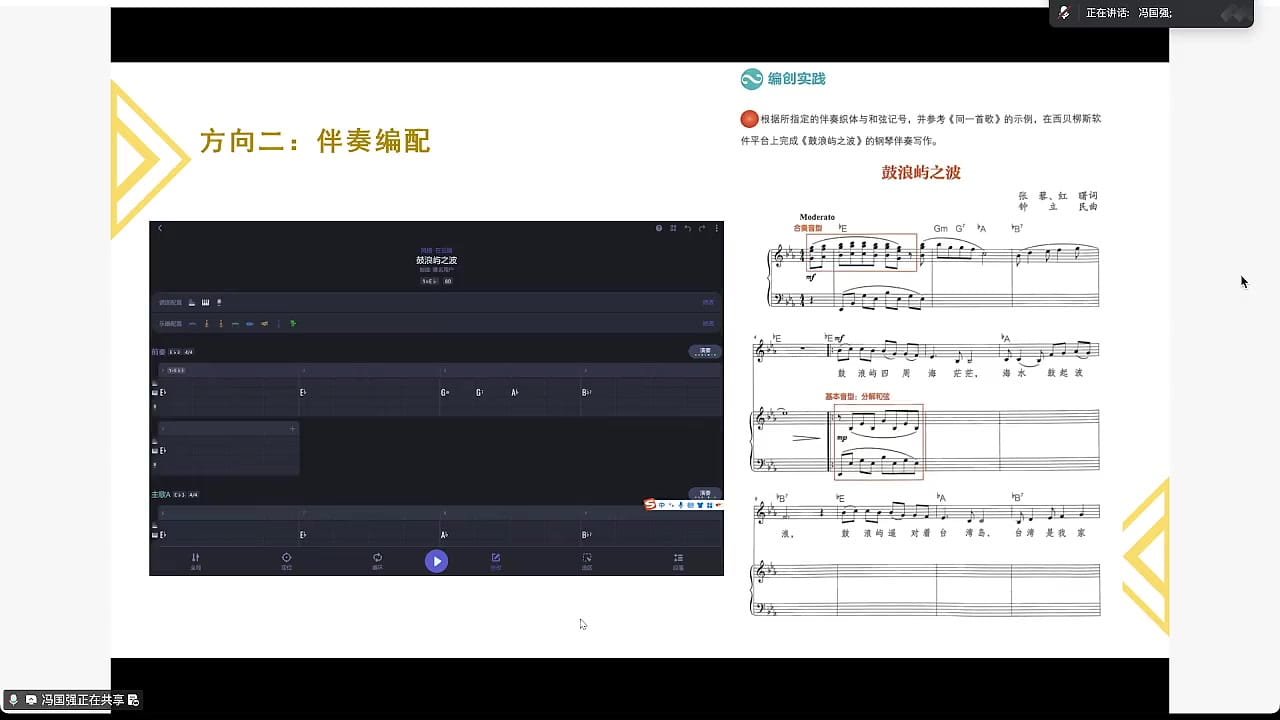Click the Sogou input method S icon
Viewport: 1280px width, 720px height.
click(x=650, y=505)
